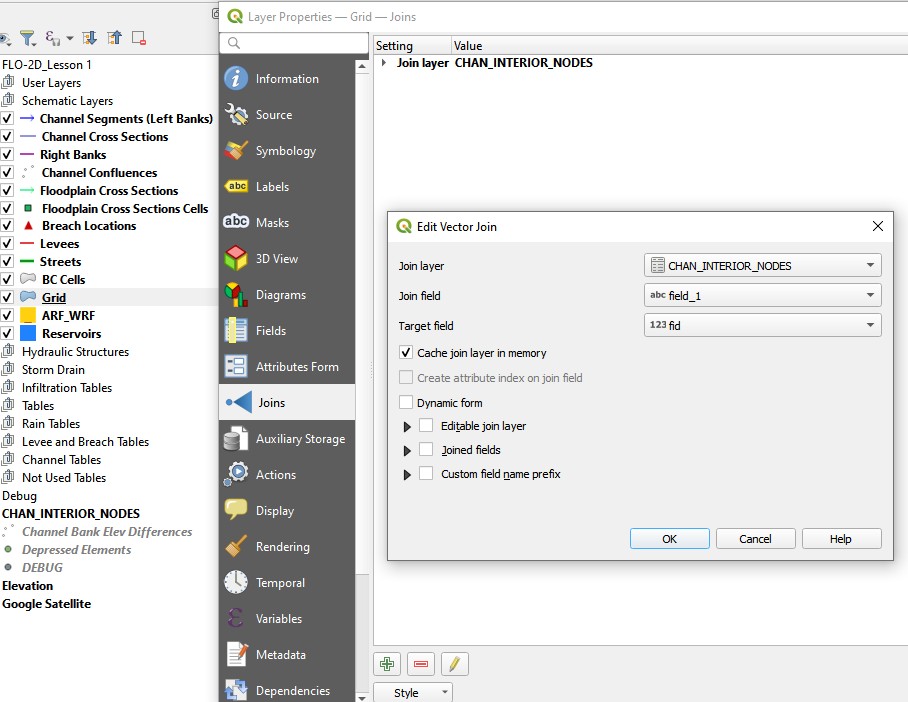Viewport: 908px width, 702px height.
Task: Click the green add new join button
Action: click(x=387, y=664)
